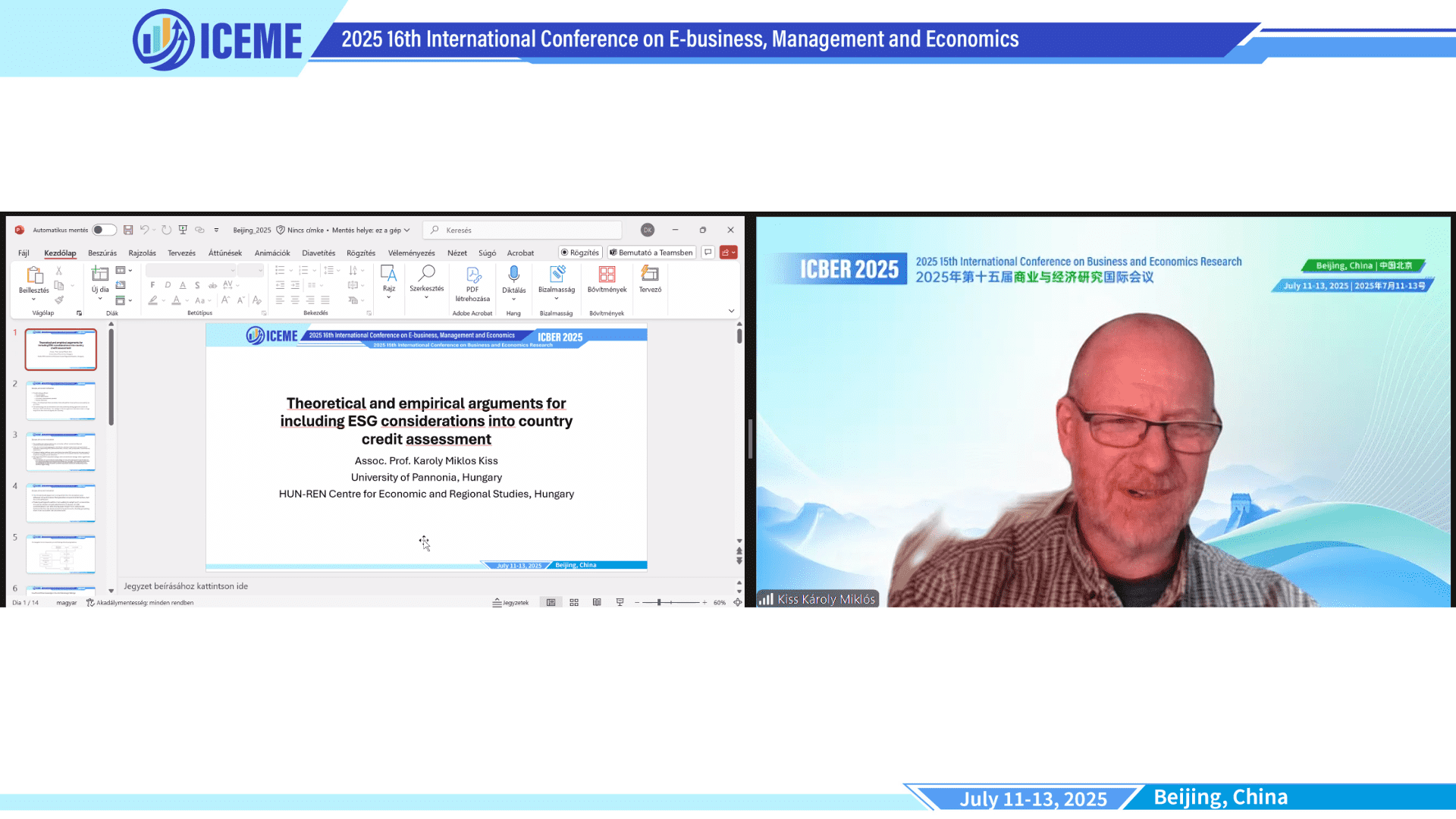Click the Új dia new slide icon

tap(99, 274)
